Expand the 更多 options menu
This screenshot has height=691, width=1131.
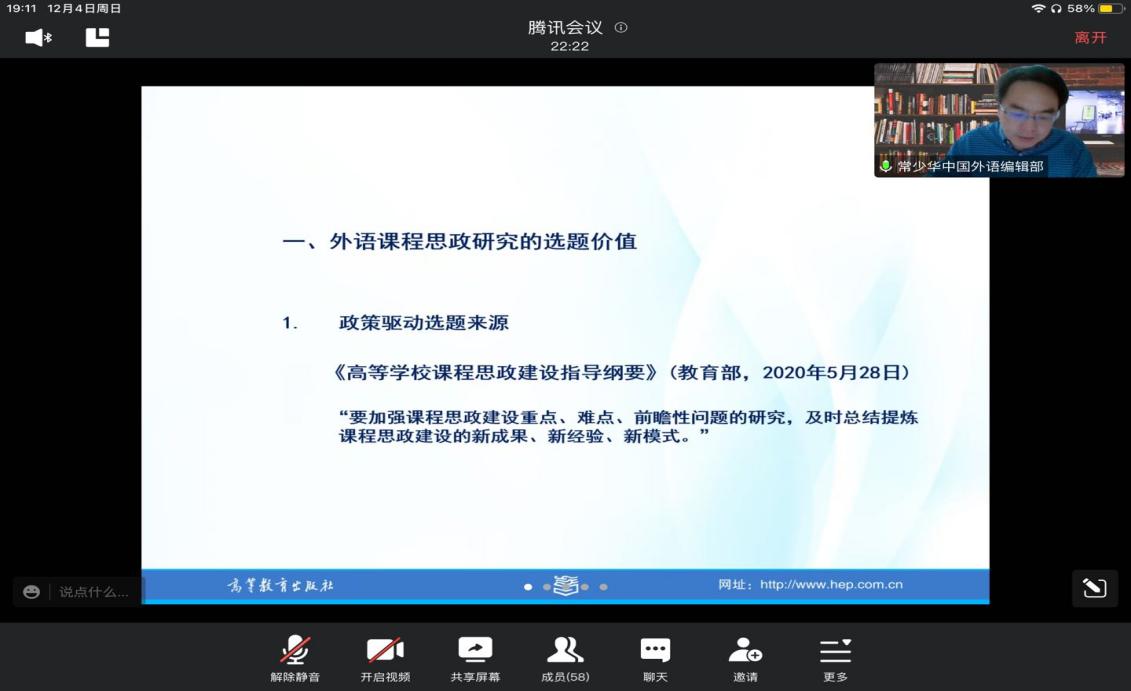coord(835,658)
